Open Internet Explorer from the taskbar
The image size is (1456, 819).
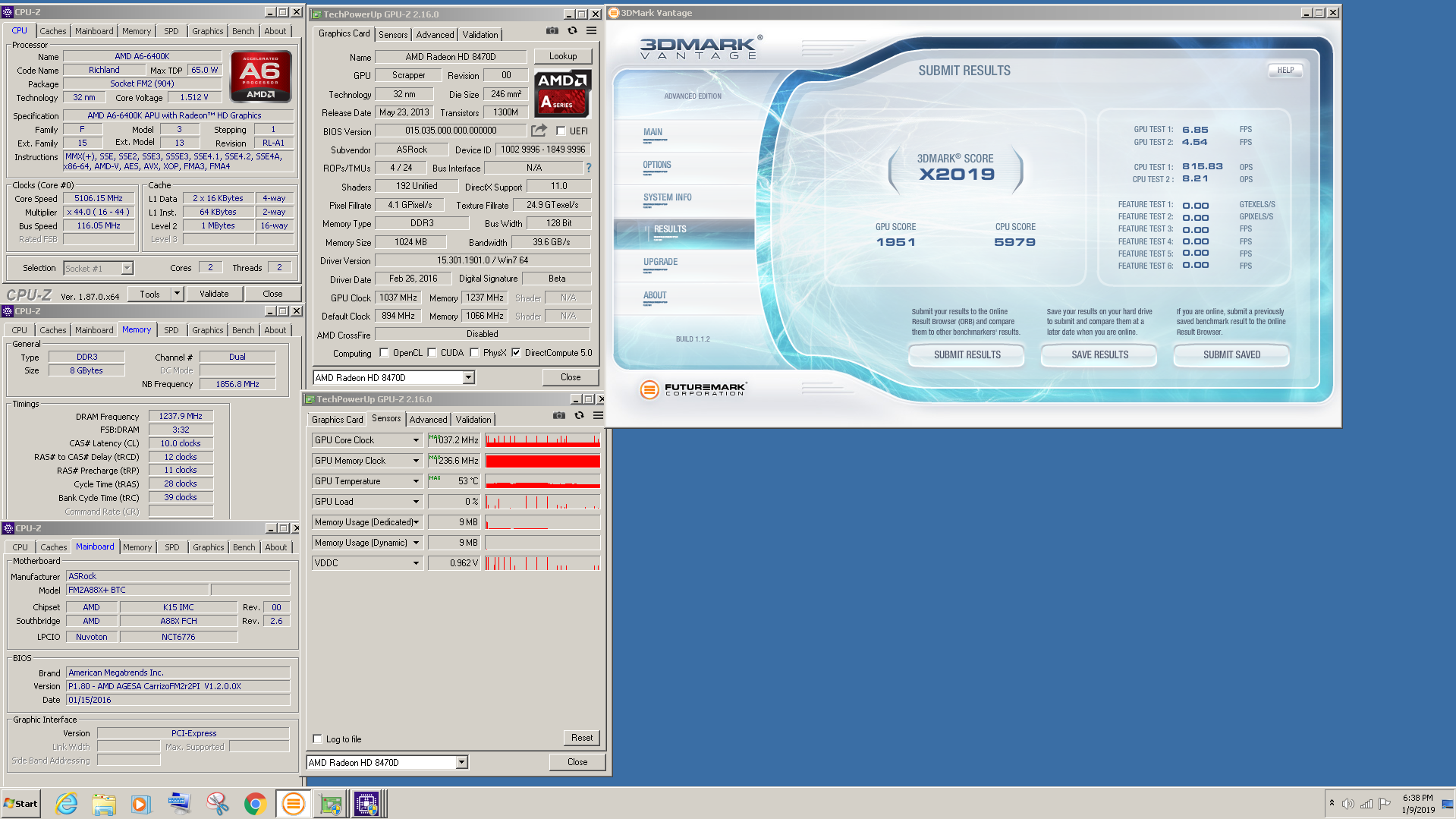66,804
